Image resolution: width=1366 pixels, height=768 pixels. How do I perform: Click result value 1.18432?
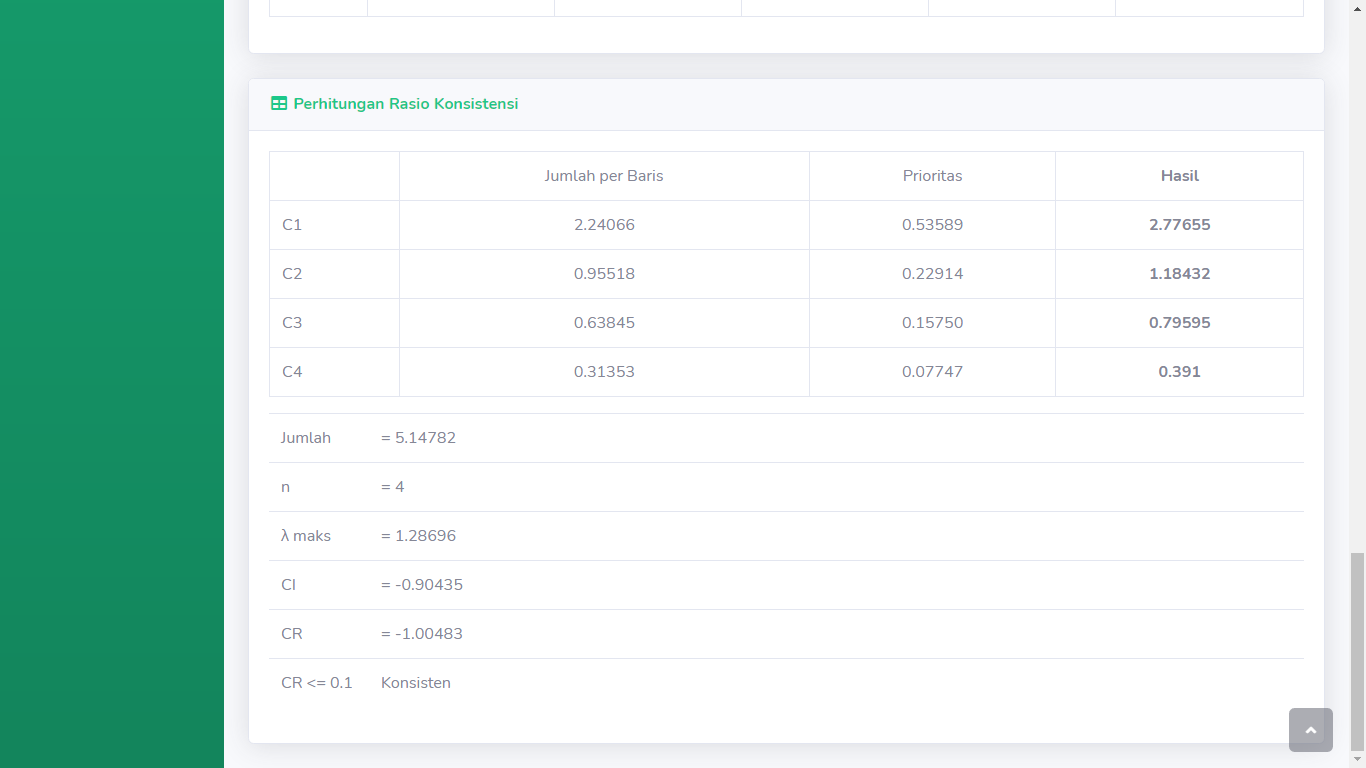[x=1180, y=274]
